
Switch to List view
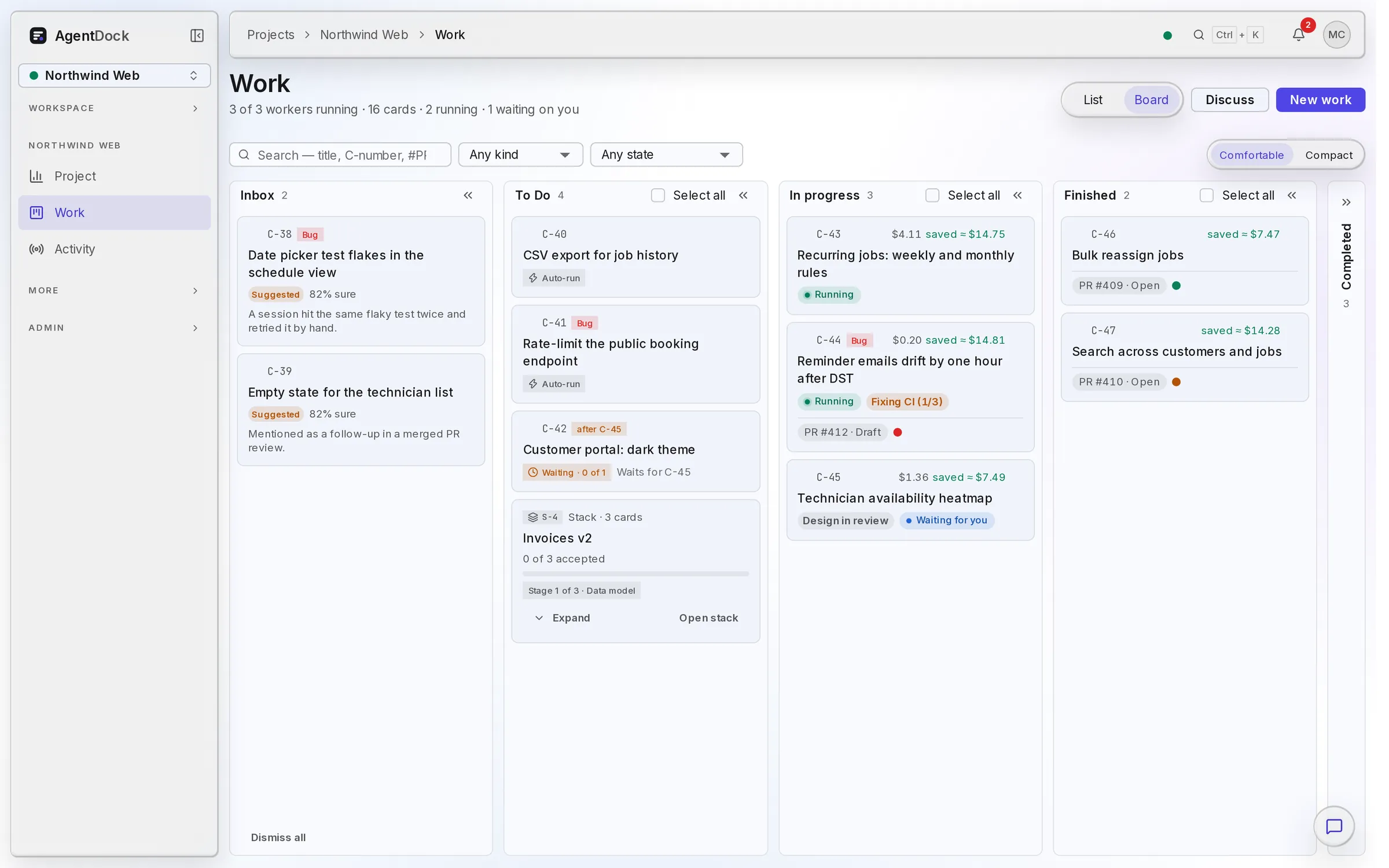(1093, 100)
